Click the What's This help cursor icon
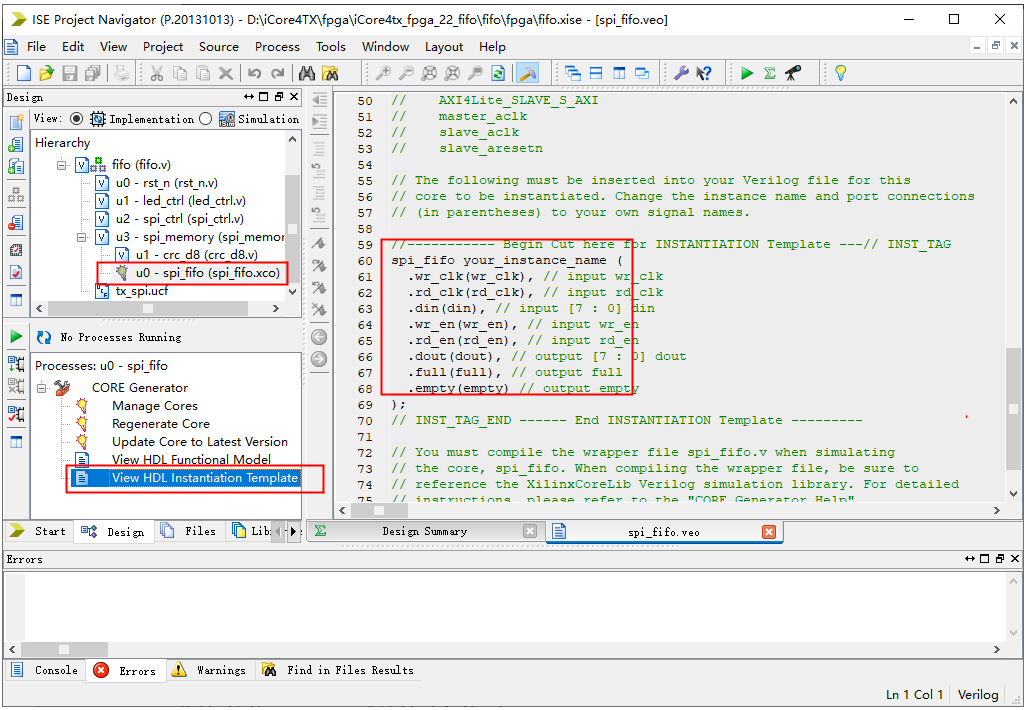 coord(704,73)
